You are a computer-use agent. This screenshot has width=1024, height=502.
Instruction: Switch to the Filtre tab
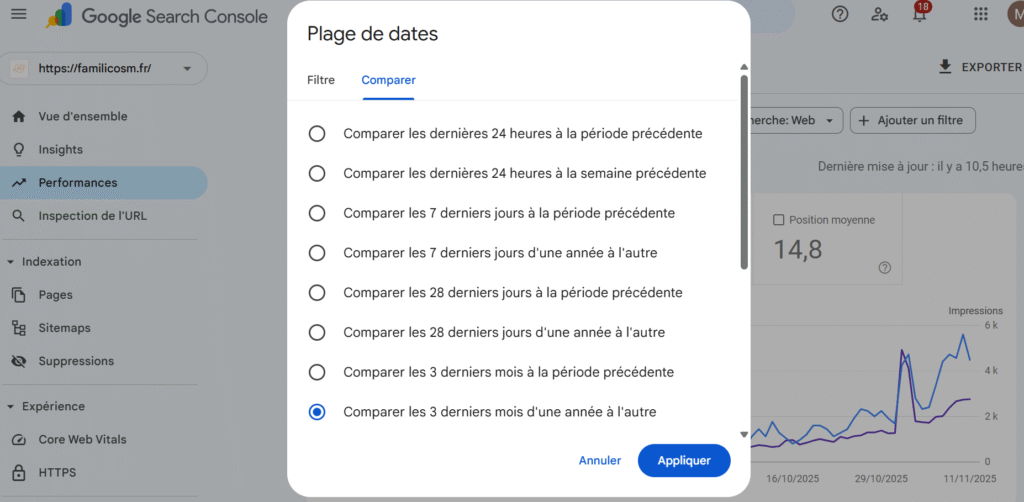point(321,80)
